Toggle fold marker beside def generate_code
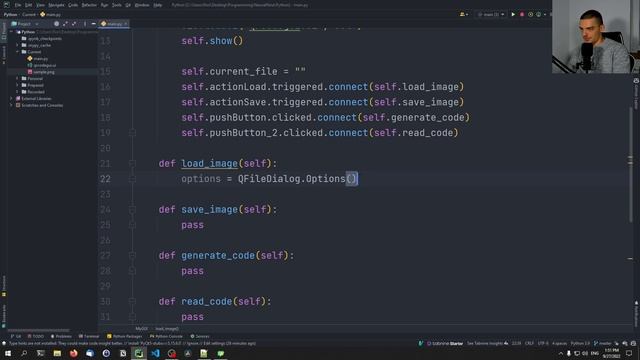 coord(132,256)
